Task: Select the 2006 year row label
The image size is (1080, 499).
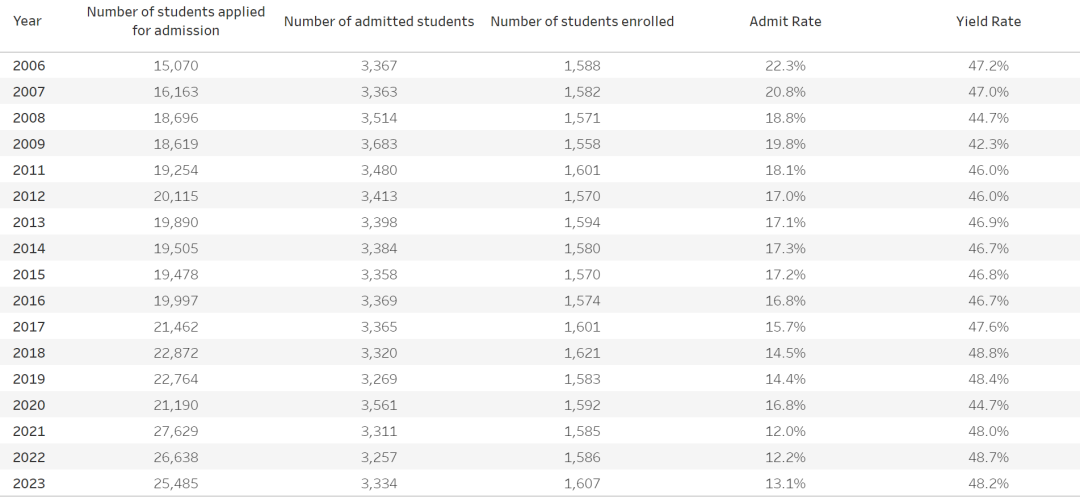Action: pyautogui.click(x=29, y=66)
